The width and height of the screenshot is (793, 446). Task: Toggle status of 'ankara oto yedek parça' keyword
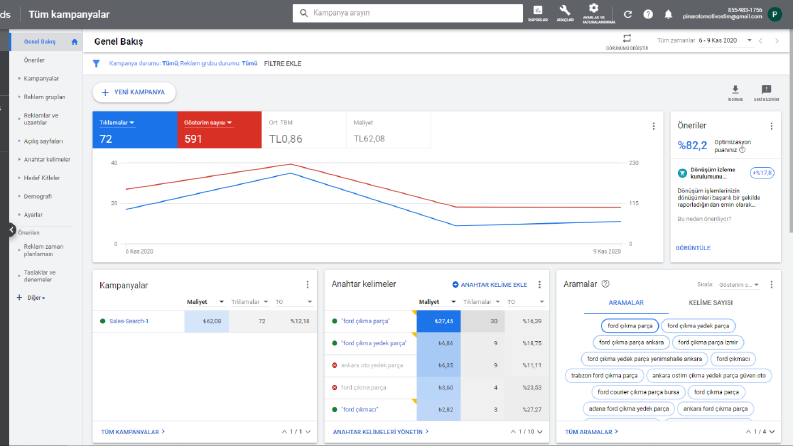pyautogui.click(x=334, y=365)
